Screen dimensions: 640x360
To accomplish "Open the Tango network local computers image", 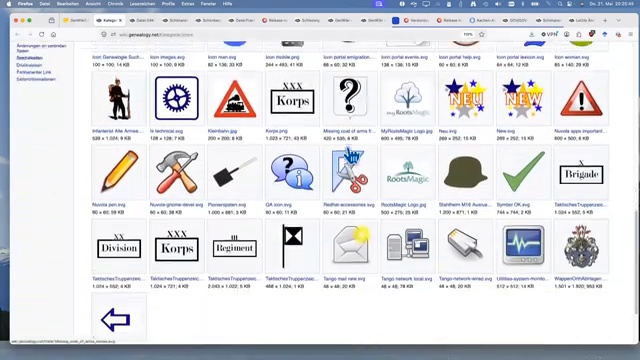I will pyautogui.click(x=408, y=246).
